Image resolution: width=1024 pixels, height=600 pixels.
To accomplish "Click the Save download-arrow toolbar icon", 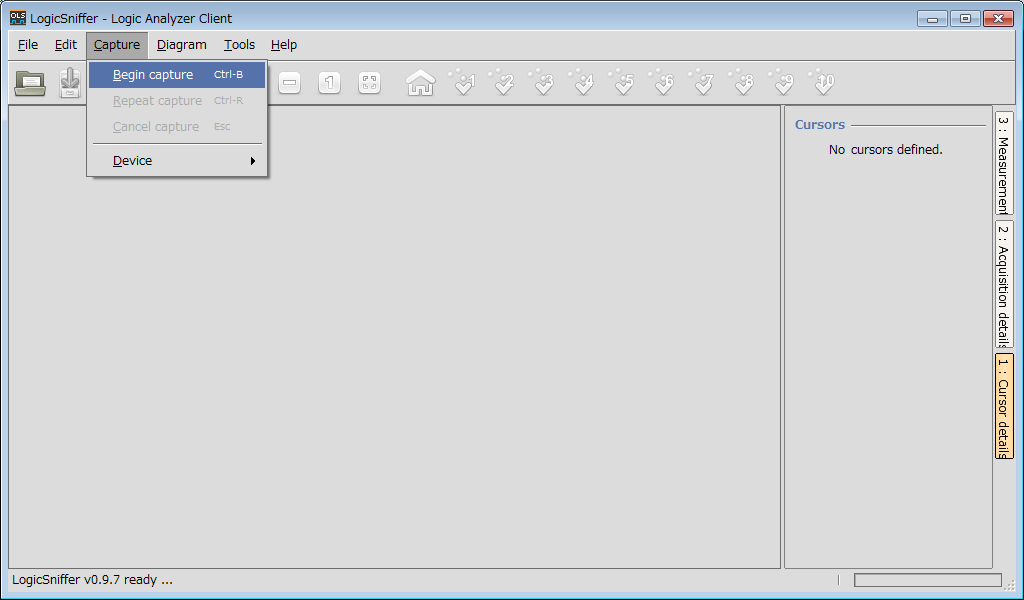I will [x=70, y=83].
